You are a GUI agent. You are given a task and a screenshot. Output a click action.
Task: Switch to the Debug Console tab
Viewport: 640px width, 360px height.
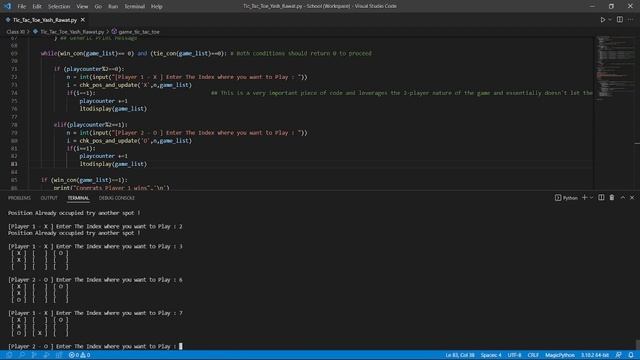pos(117,198)
